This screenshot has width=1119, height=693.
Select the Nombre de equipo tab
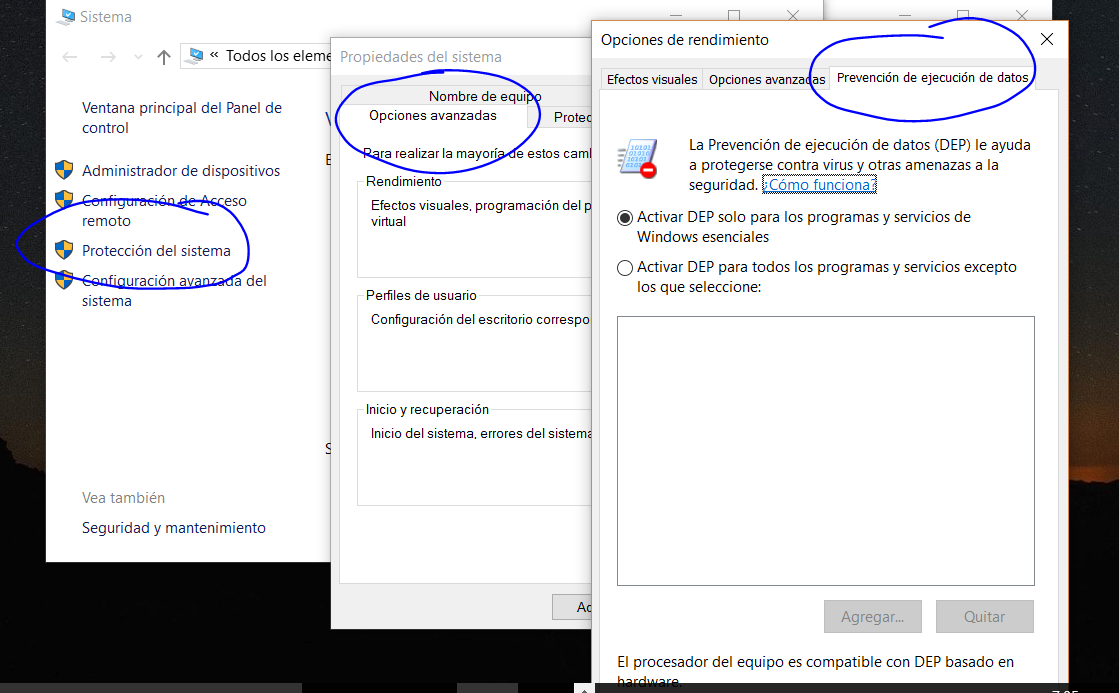pos(484,96)
